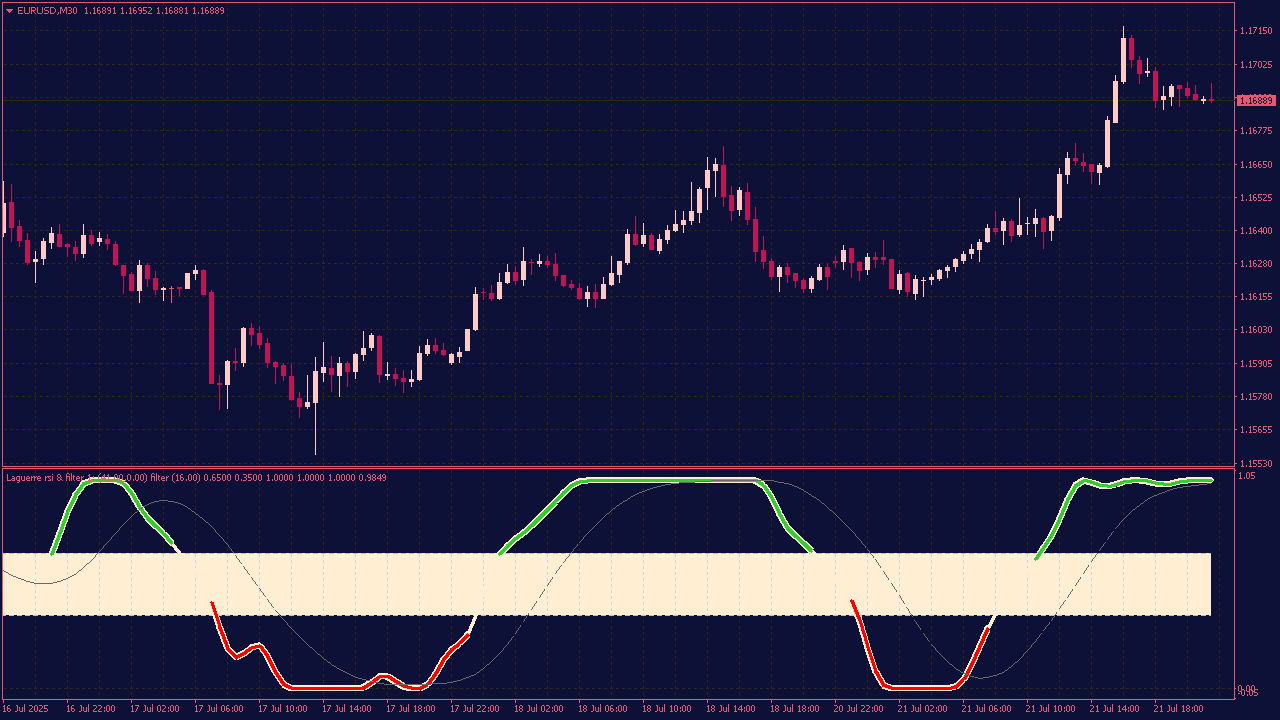Viewport: 1280px width, 720px height.
Task: Click the red Laguerre line flat bottom on 21 Jul
Action: click(x=920, y=688)
